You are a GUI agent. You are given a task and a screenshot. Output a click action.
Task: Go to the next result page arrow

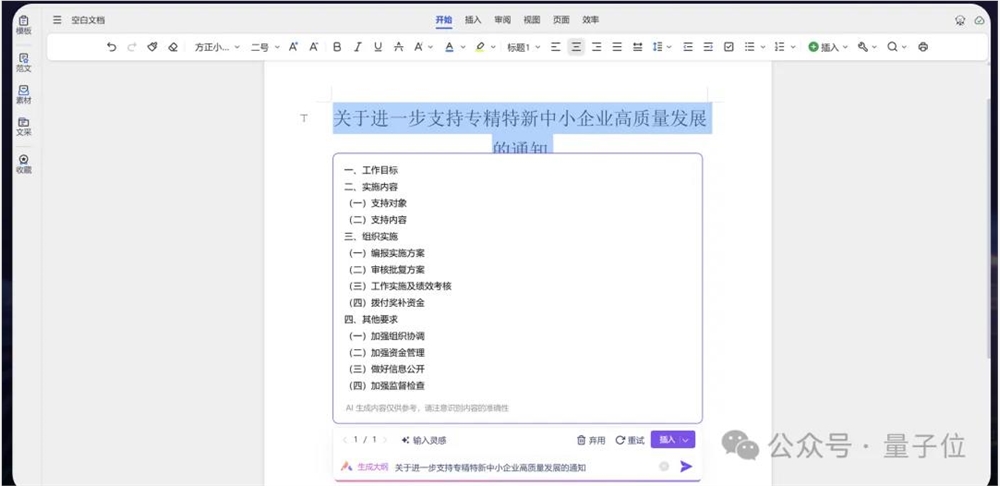(x=385, y=440)
